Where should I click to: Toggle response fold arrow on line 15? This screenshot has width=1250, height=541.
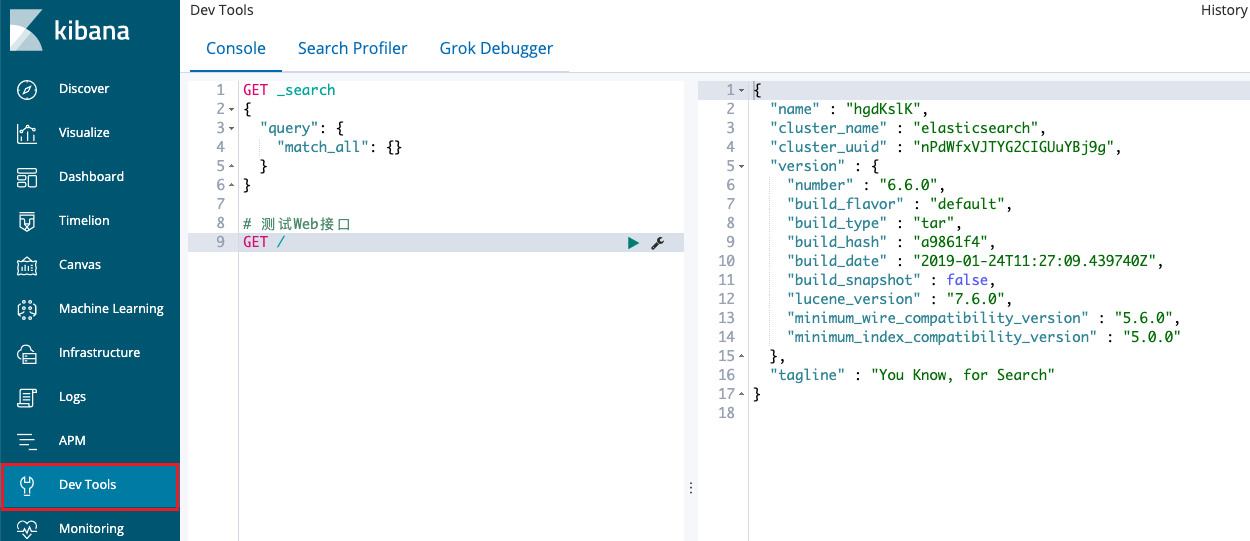741,356
